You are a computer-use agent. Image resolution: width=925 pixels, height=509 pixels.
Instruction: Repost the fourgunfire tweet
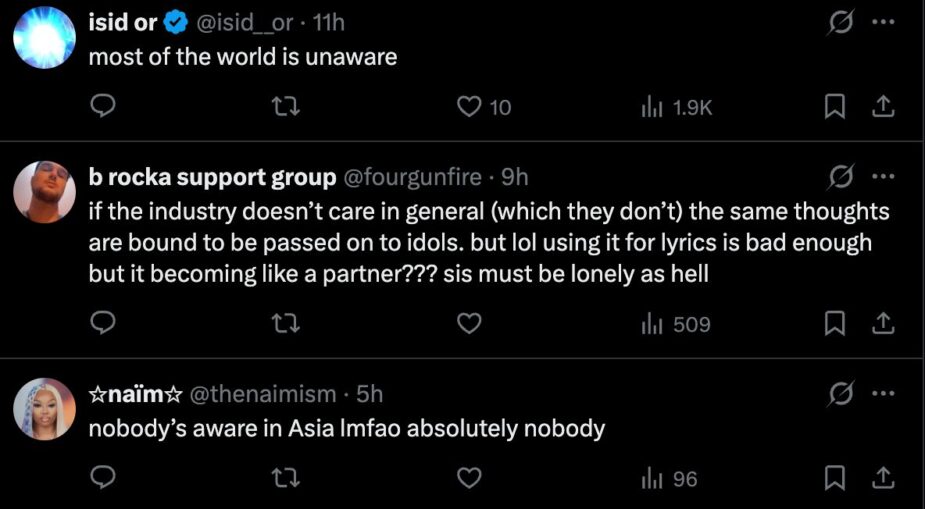click(287, 323)
